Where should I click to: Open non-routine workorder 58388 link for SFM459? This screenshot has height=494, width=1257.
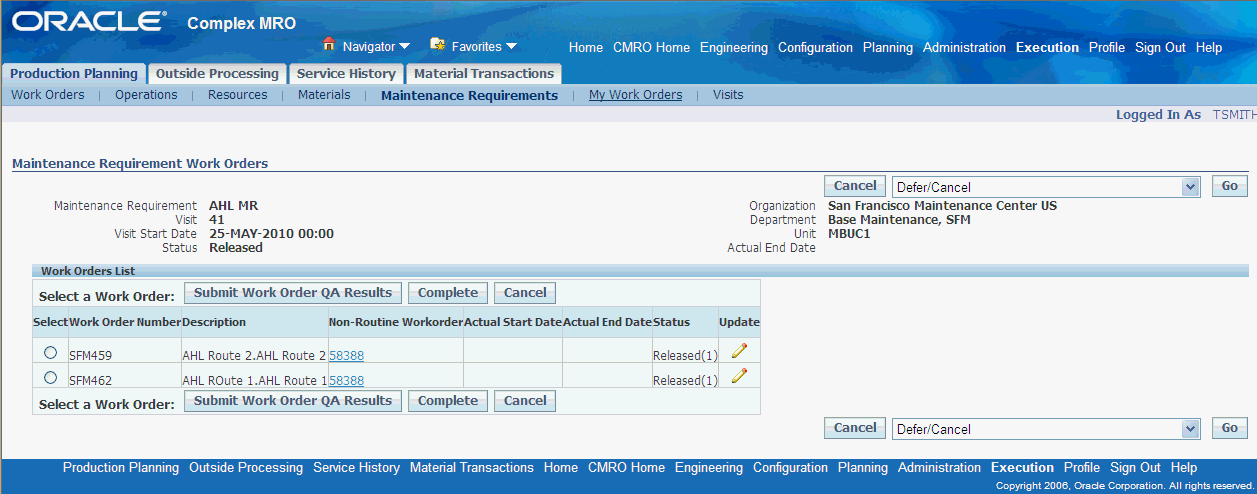click(346, 355)
